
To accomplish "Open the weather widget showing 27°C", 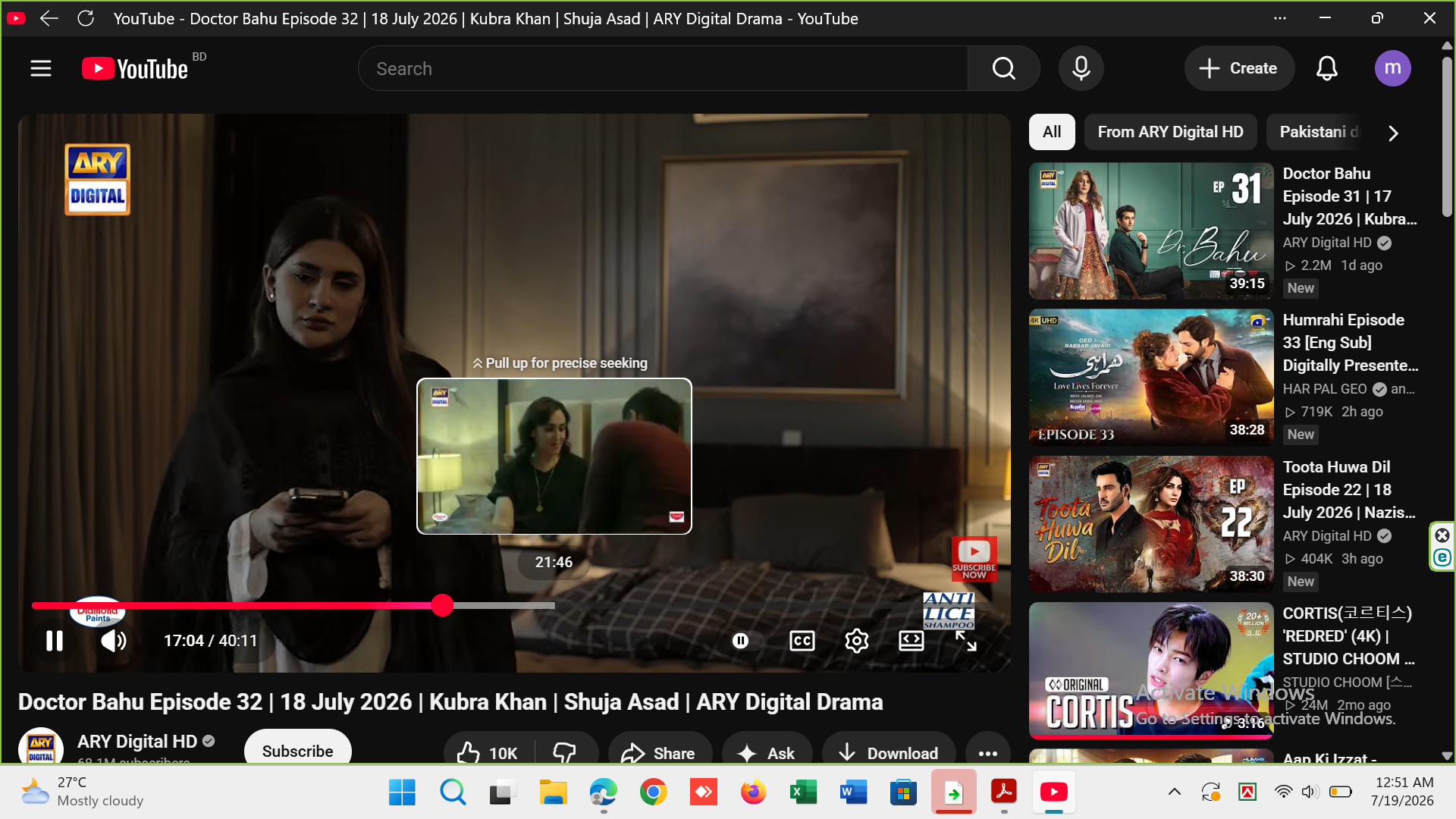I will click(82, 792).
